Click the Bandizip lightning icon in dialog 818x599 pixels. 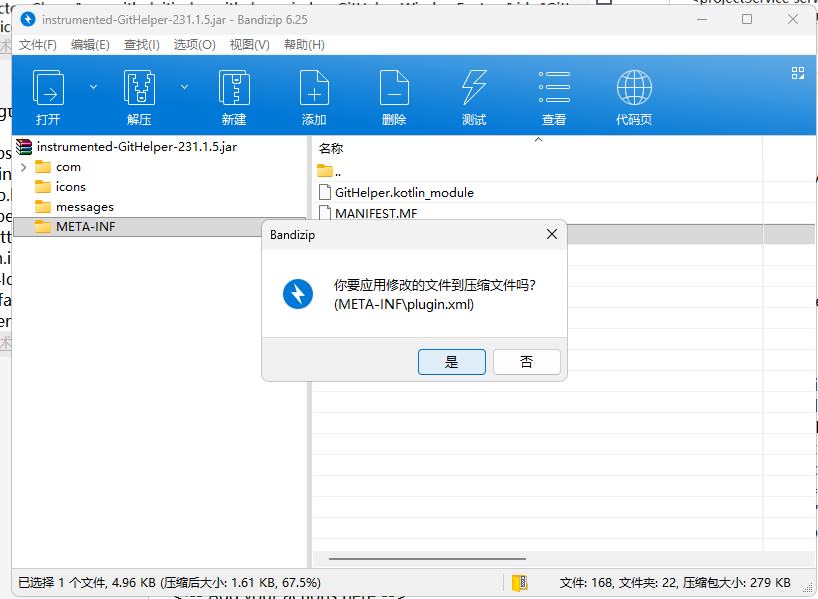298,294
